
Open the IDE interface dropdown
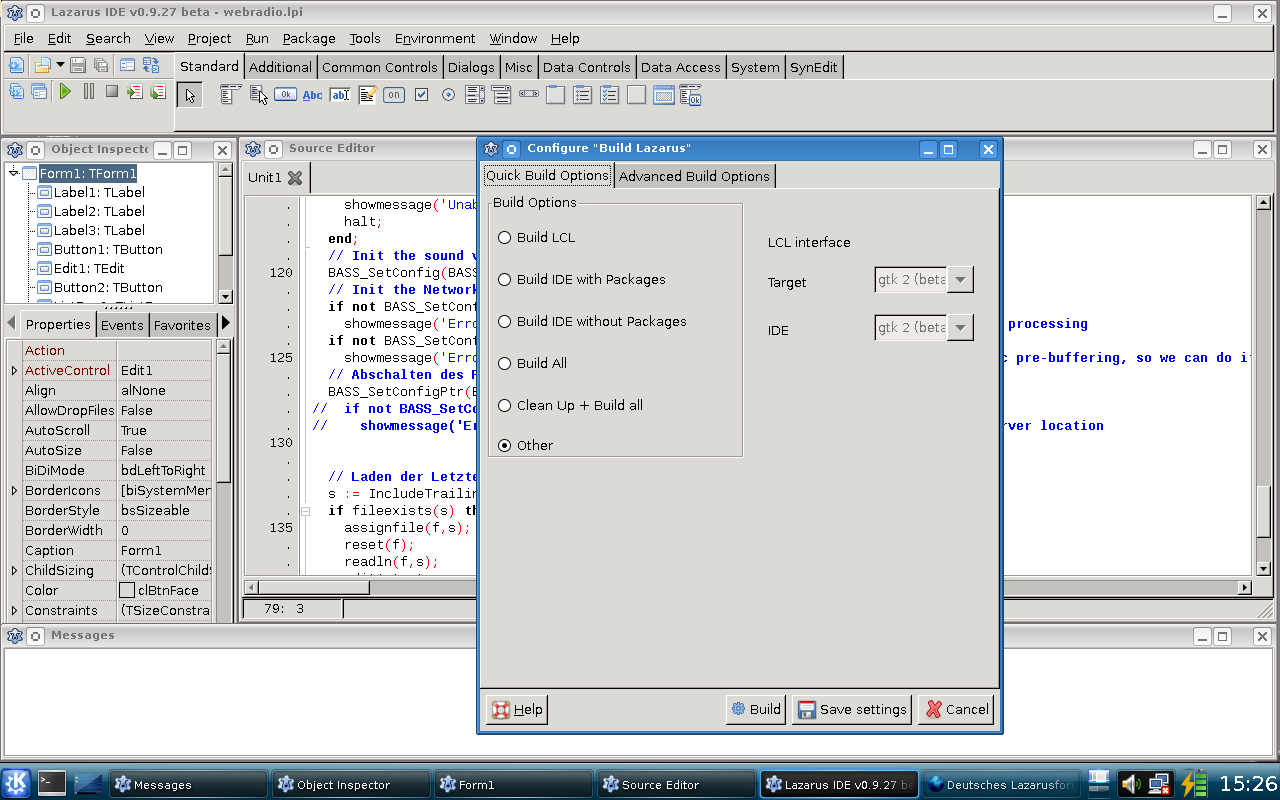[959, 327]
